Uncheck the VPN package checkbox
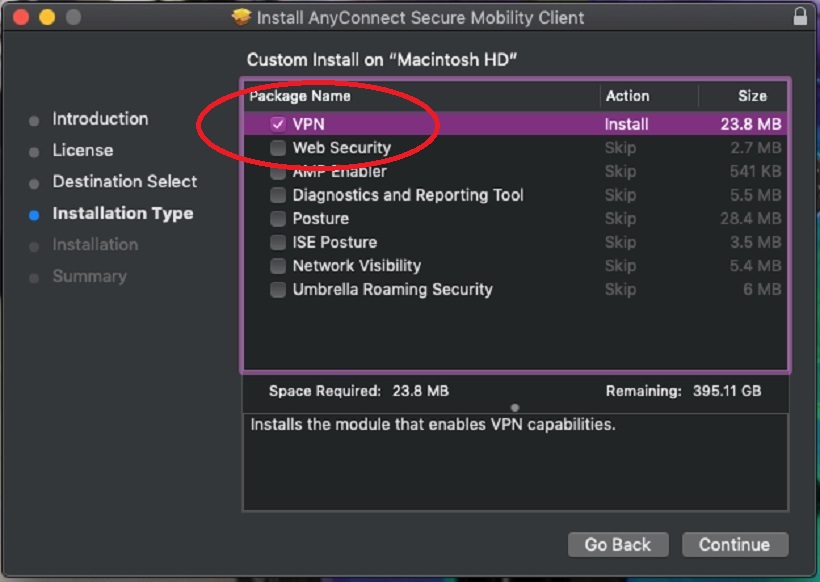 click(x=278, y=124)
